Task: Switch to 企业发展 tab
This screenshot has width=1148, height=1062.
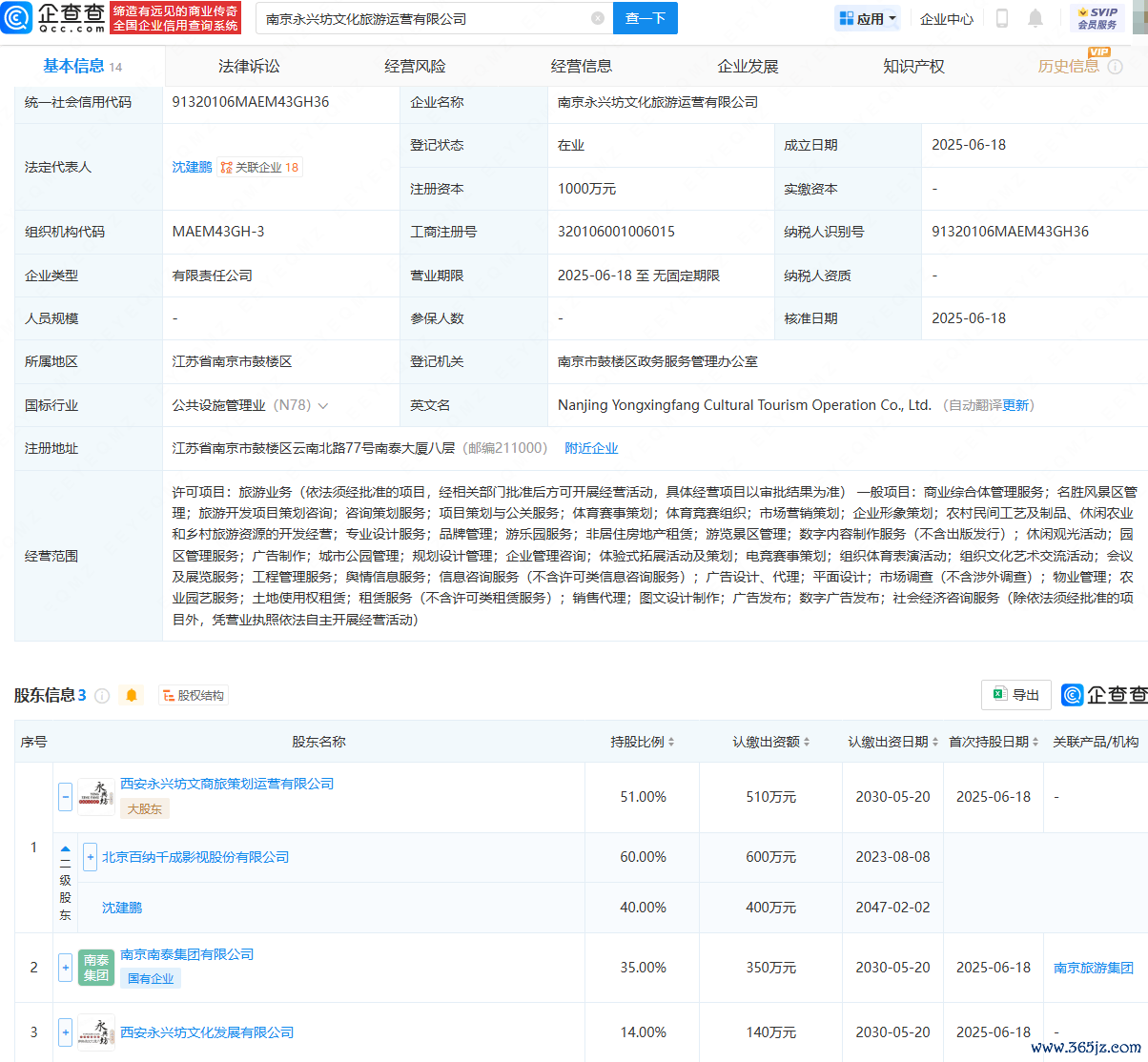Action: pos(748,66)
